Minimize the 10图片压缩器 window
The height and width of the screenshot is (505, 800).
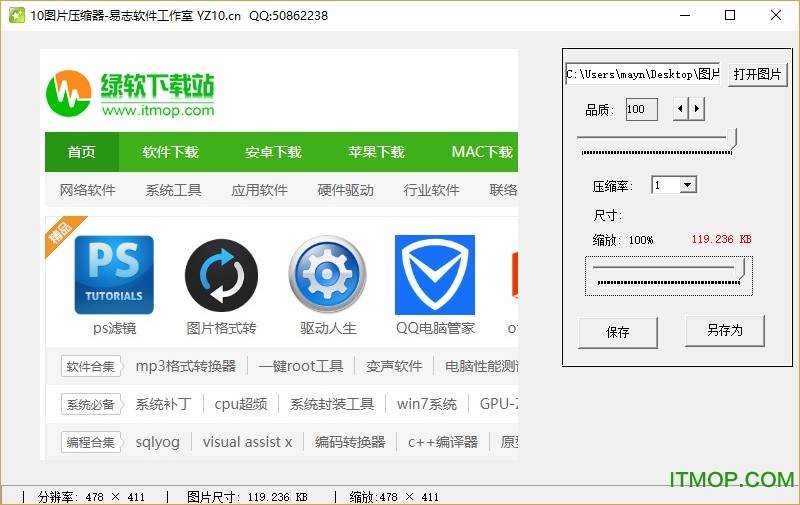click(685, 15)
